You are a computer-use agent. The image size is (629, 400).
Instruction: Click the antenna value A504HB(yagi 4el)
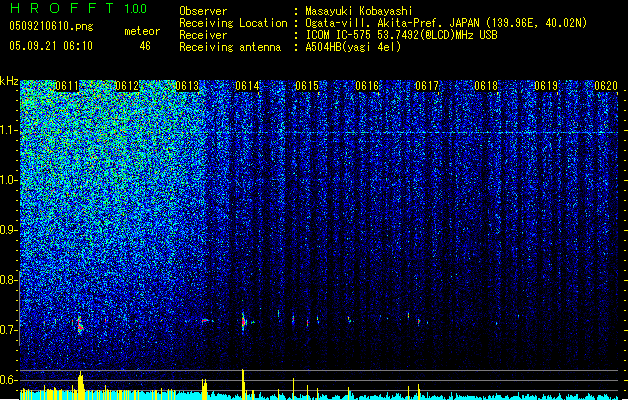tap(353, 47)
